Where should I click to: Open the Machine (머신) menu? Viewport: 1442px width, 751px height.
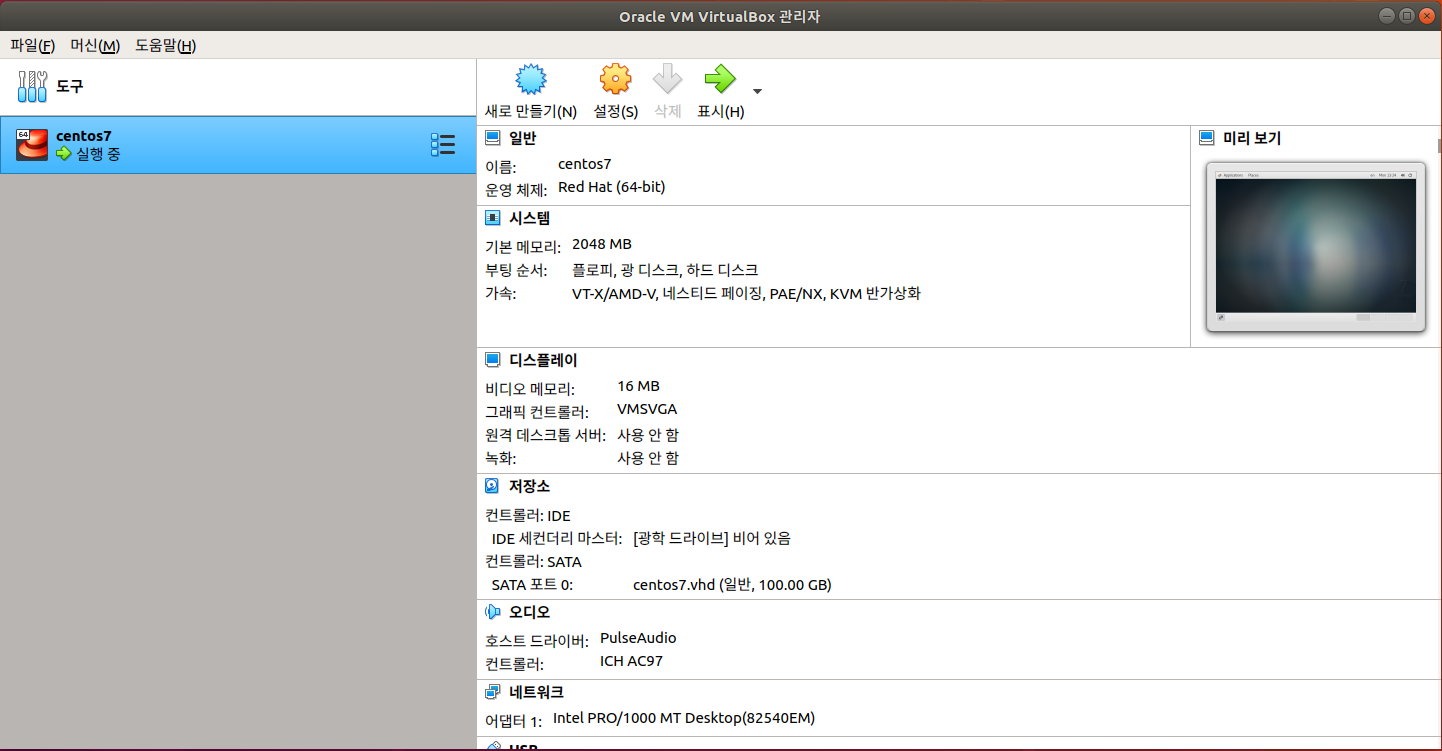95,45
